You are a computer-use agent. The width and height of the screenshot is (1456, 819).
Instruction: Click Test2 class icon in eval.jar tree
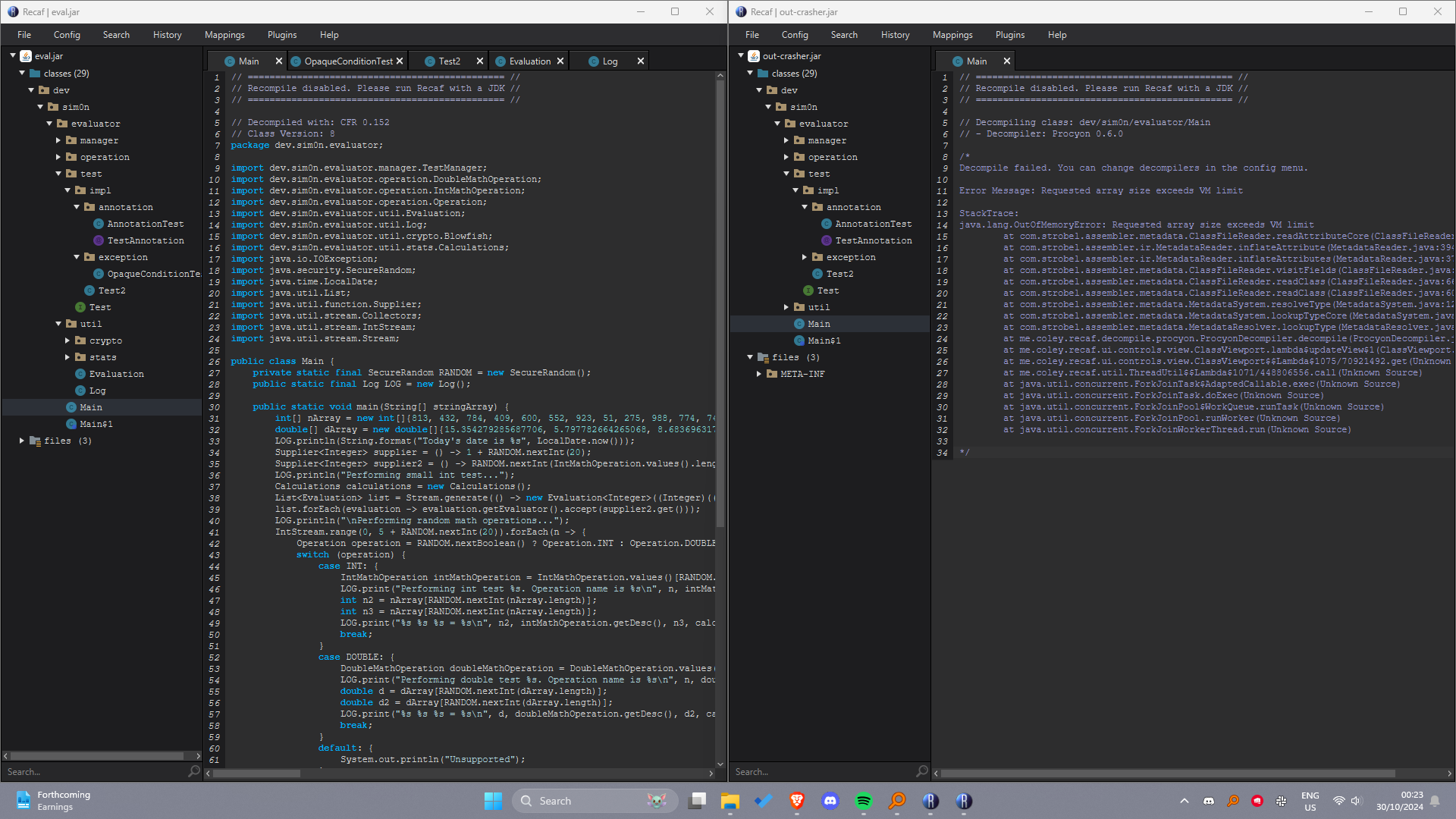tap(89, 290)
